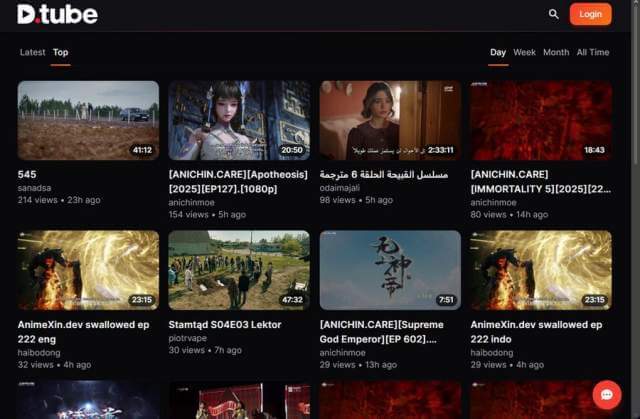Click the 214 views • 23h ago text
Screen dimensions: 640x419
click(59, 200)
